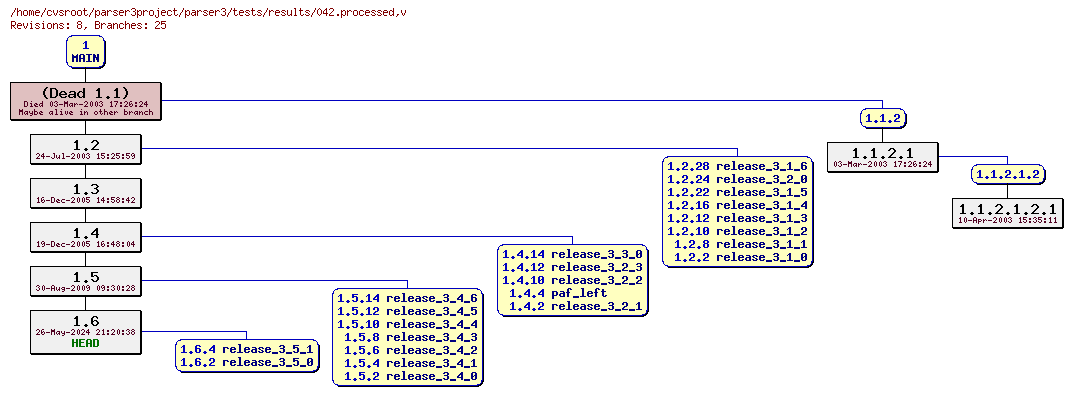
Task: Click tag 1.2.8 release_3_1_1
Action: (x=741, y=244)
